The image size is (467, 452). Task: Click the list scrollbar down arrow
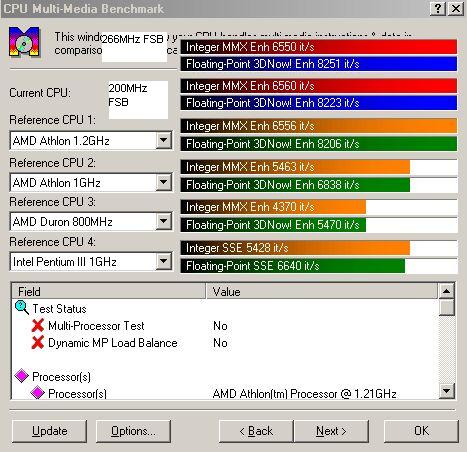(x=447, y=390)
